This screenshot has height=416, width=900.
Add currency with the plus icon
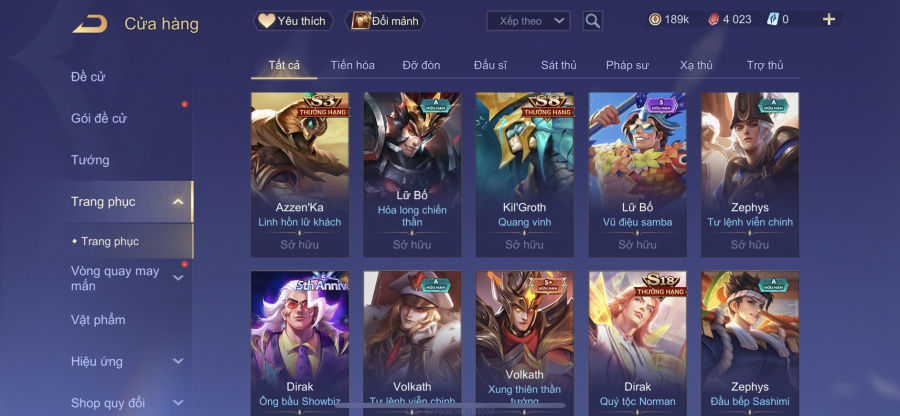click(x=828, y=20)
